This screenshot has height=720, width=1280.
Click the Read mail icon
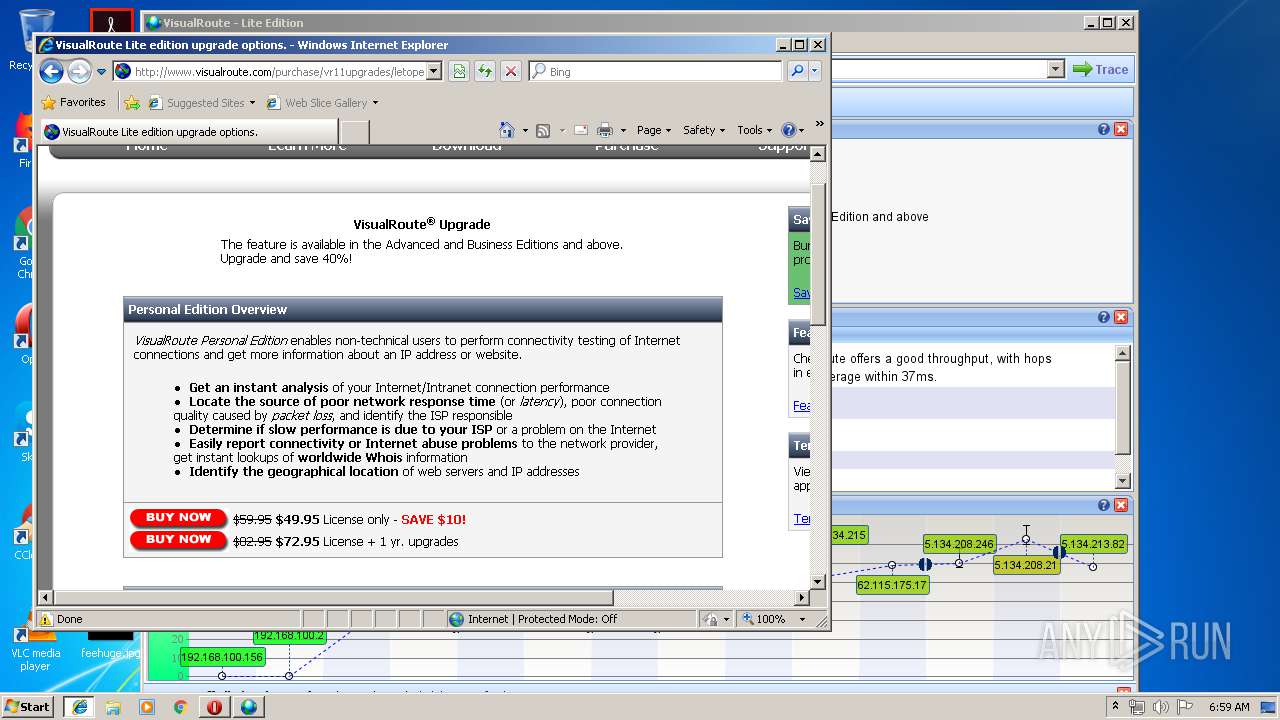(580, 130)
